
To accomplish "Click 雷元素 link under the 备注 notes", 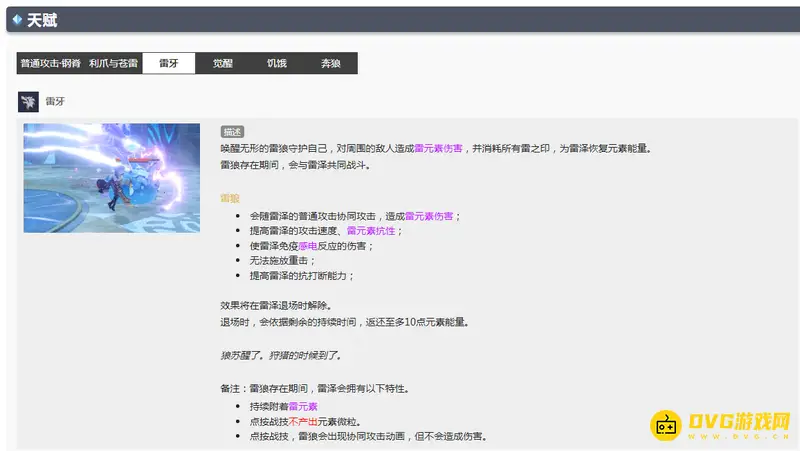I will pos(303,407).
